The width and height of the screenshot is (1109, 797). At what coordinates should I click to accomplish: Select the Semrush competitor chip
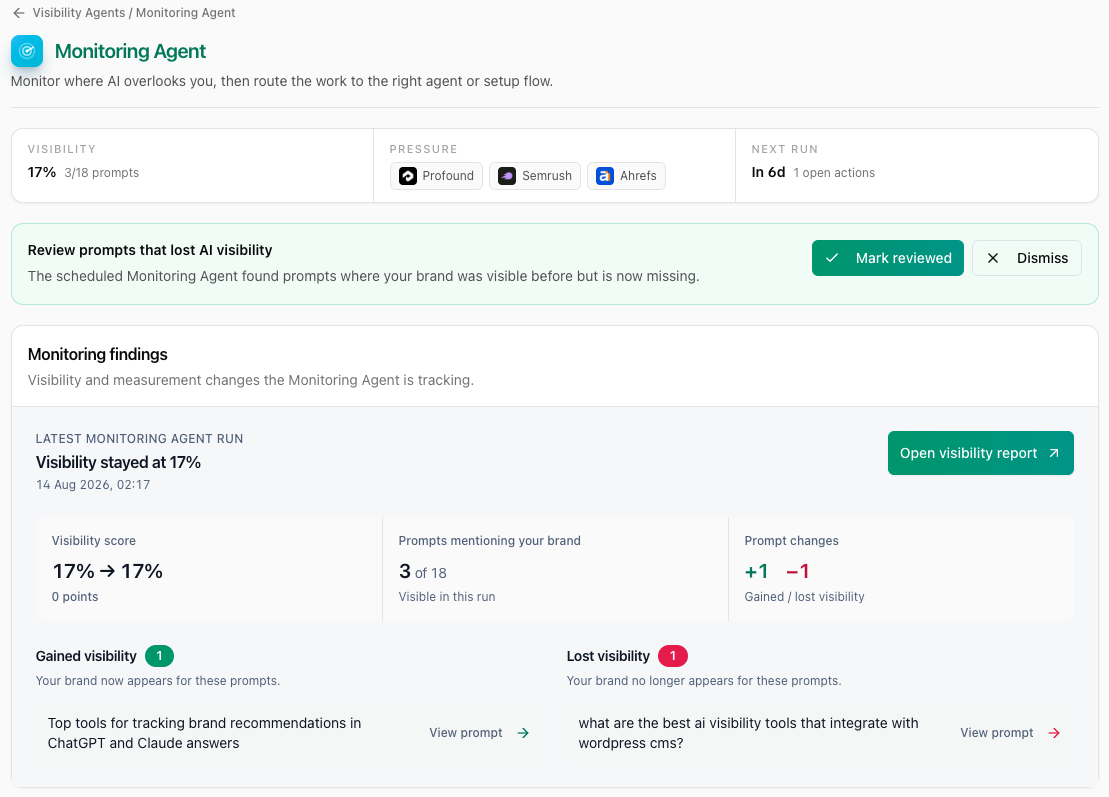[535, 176]
